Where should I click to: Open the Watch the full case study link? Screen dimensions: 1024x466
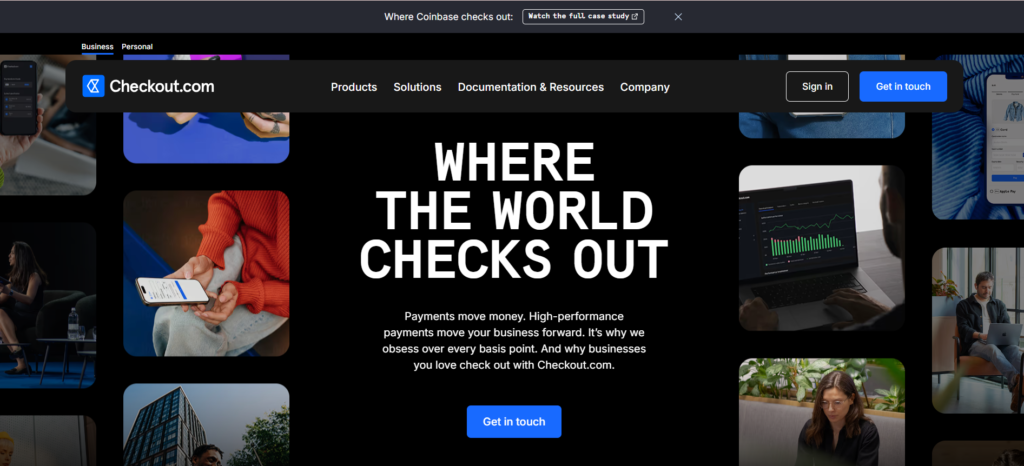583,16
